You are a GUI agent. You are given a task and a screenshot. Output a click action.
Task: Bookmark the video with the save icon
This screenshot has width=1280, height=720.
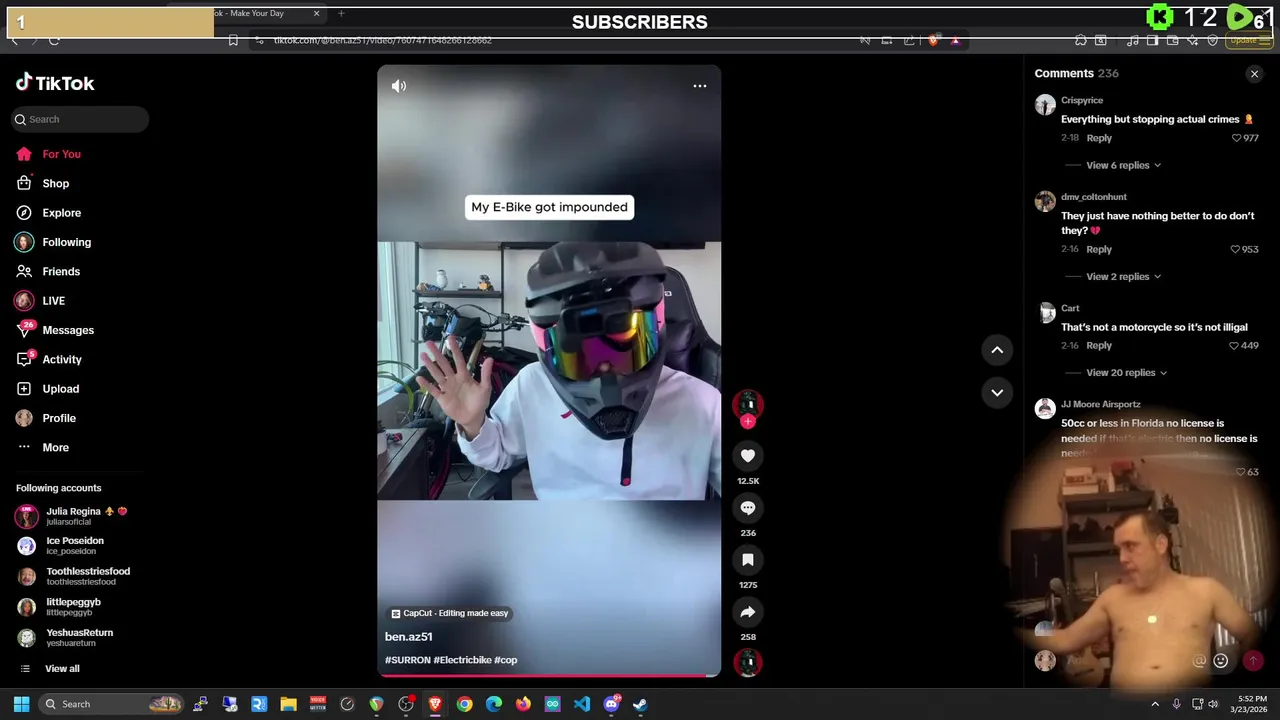tap(748, 560)
